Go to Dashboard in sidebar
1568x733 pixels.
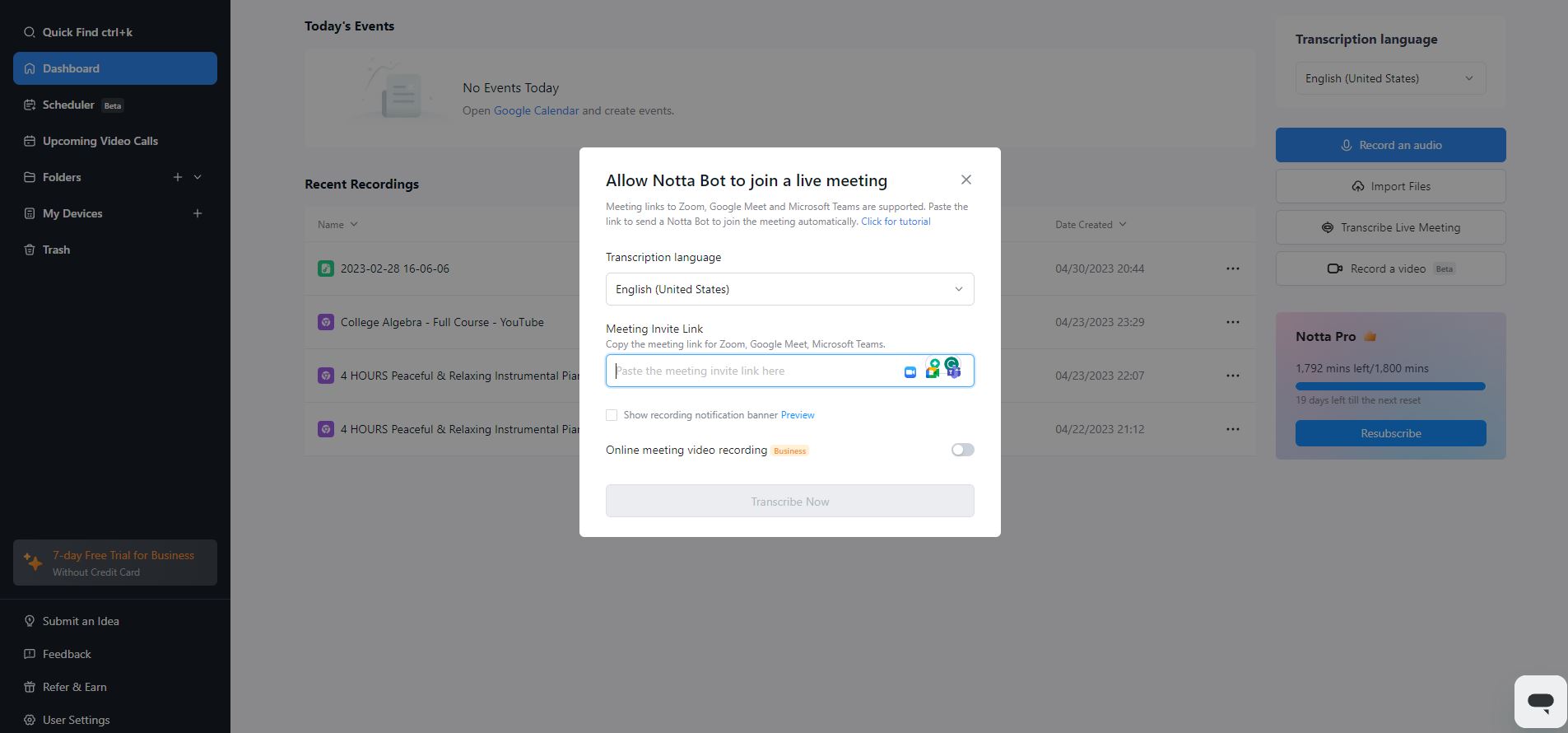coord(115,68)
